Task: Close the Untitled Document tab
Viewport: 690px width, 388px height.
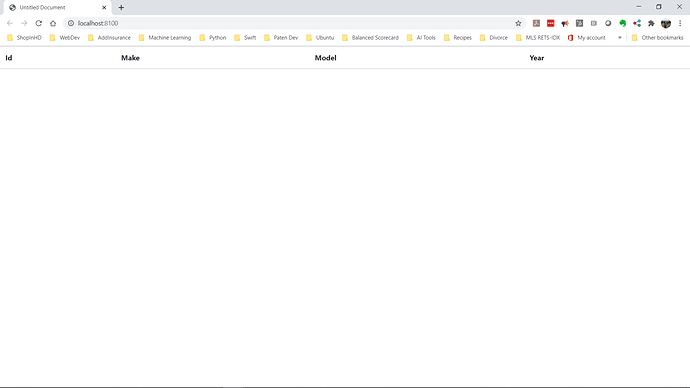Action: 104,7
